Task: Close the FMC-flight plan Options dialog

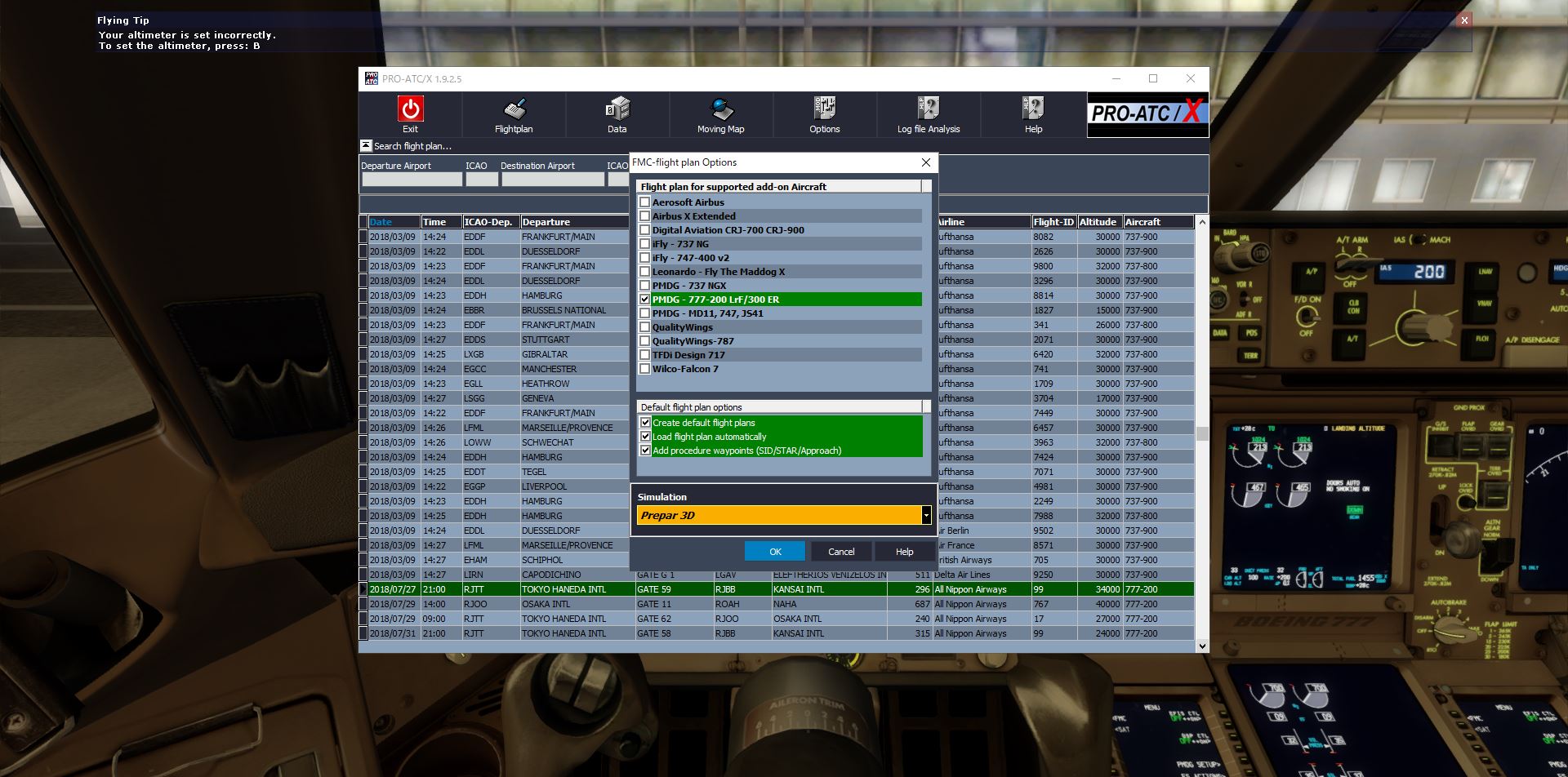Action: click(x=926, y=162)
